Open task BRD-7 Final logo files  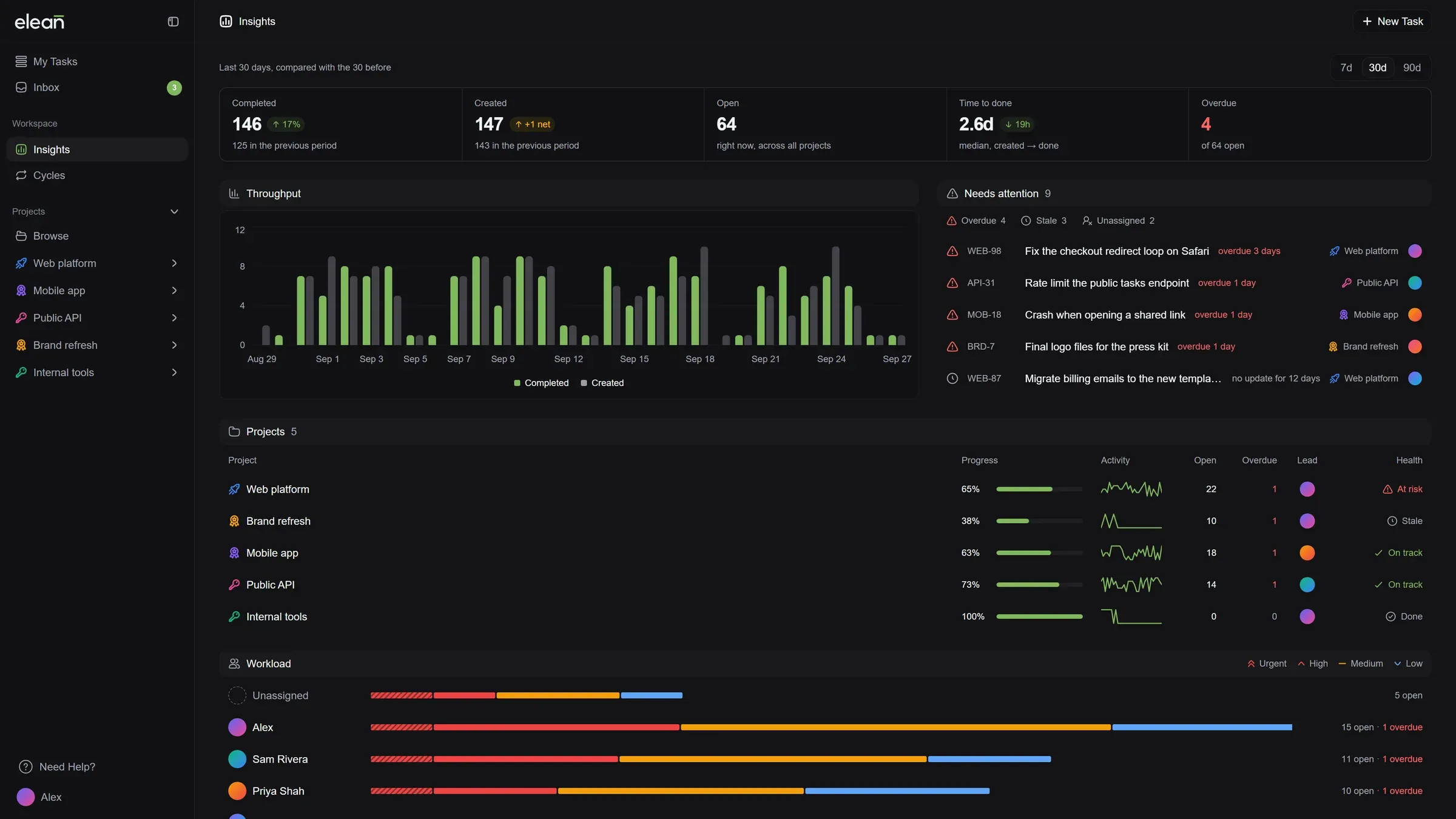click(x=1184, y=346)
